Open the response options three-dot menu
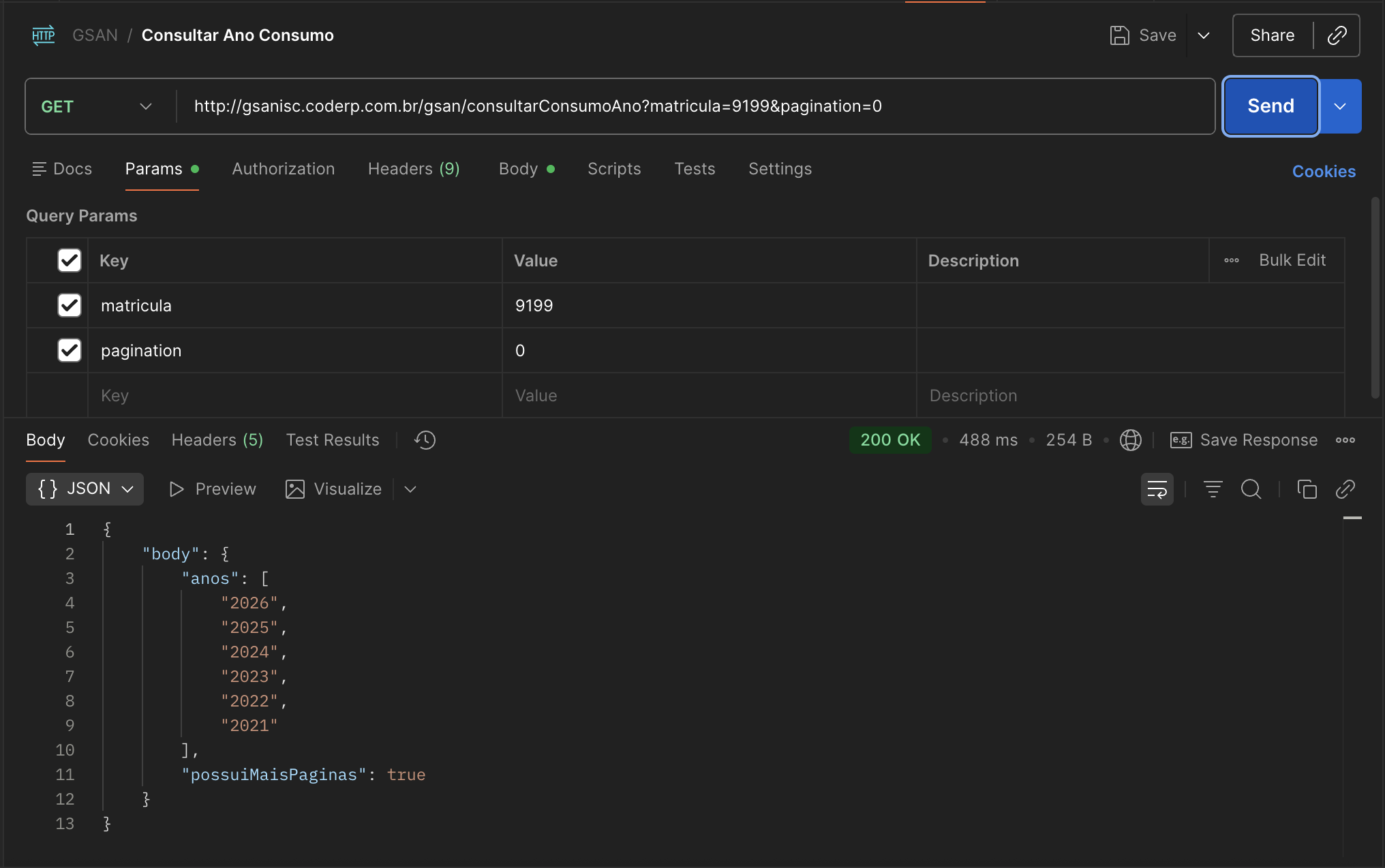This screenshot has width=1385, height=868. [1345, 440]
